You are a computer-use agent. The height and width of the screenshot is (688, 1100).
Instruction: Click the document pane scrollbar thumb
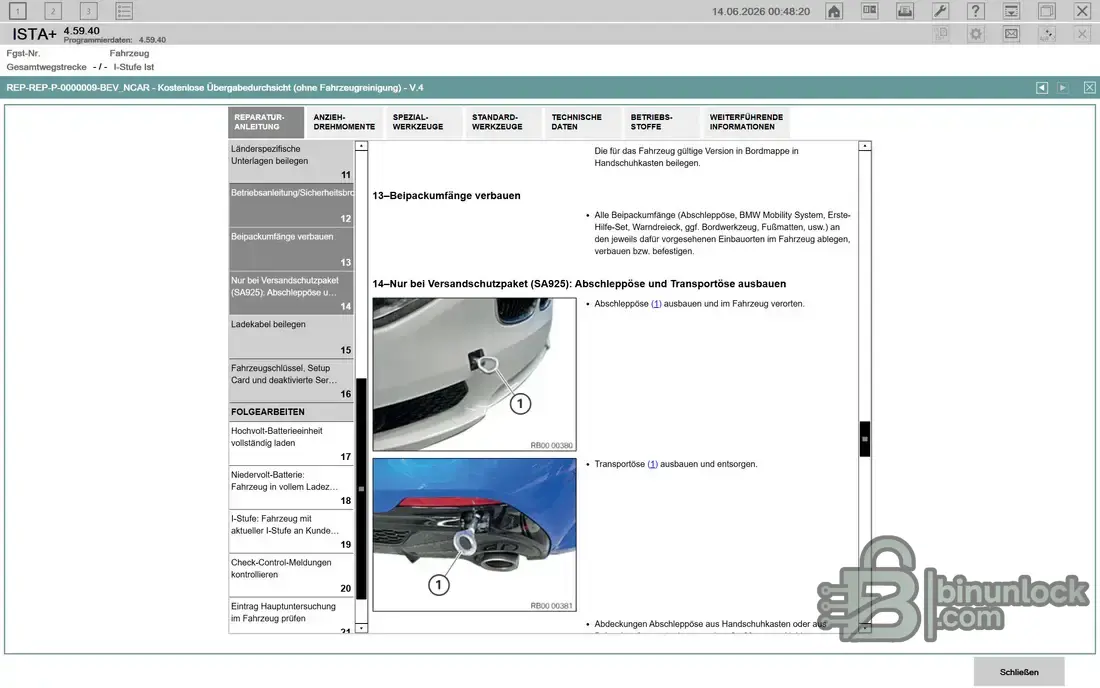865,439
